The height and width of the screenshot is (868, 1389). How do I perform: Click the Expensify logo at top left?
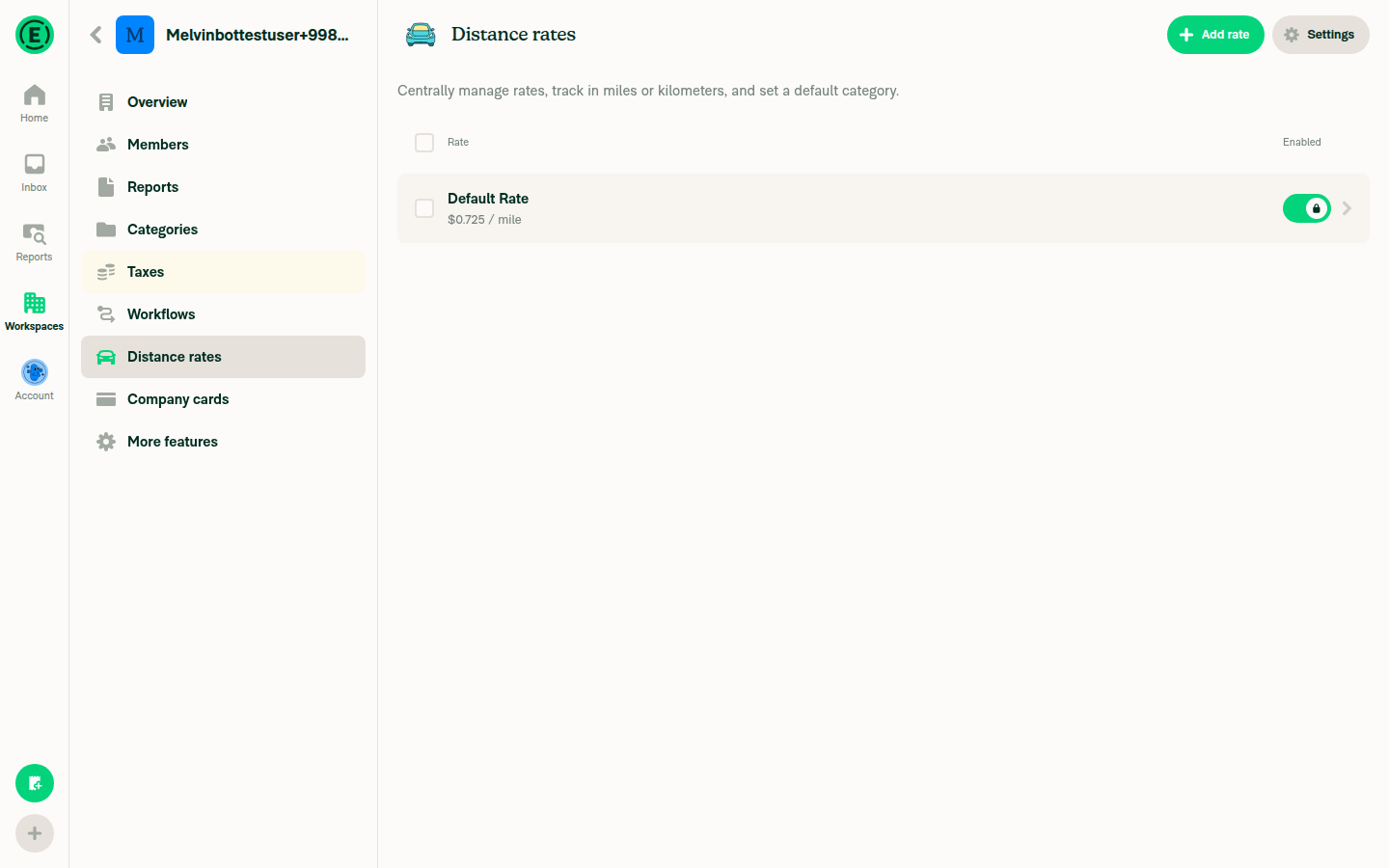(34, 35)
